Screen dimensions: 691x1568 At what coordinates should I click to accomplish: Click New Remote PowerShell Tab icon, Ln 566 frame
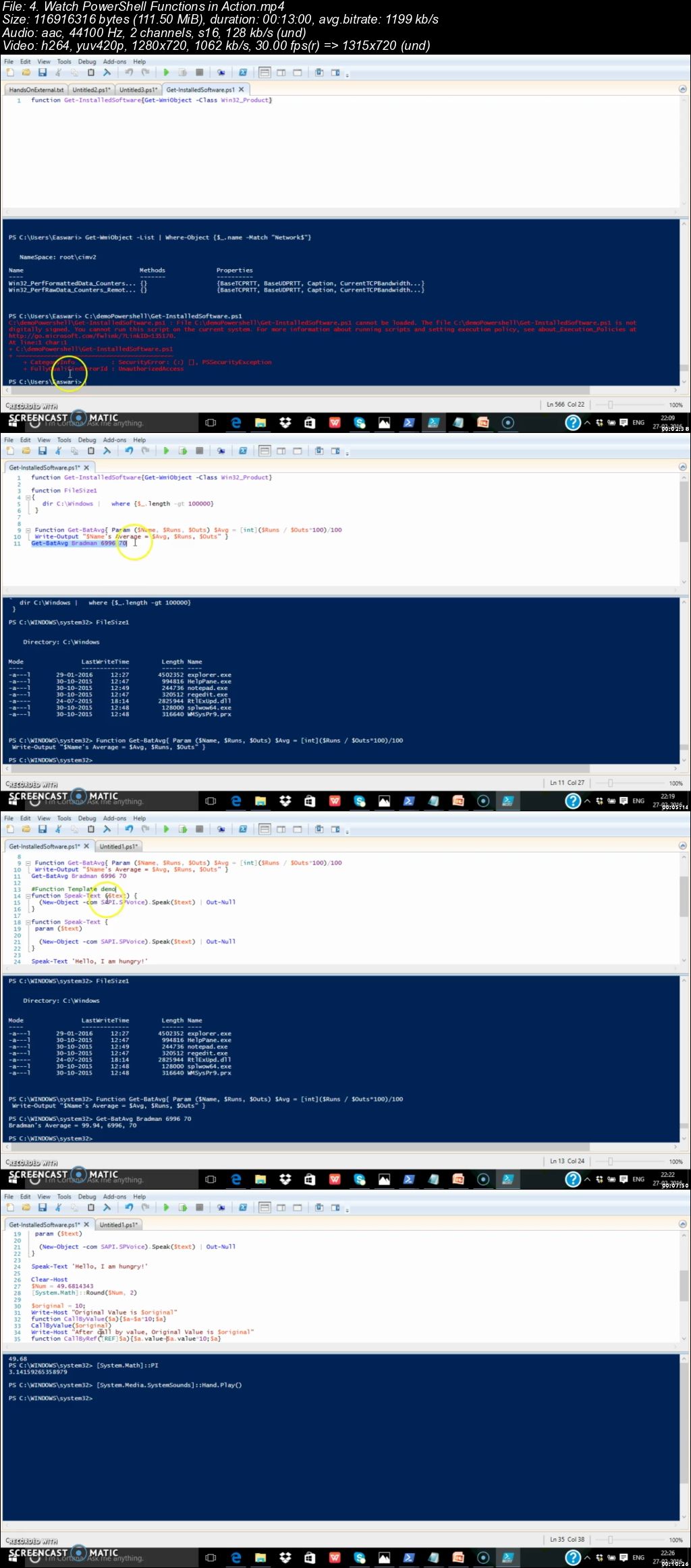click(x=221, y=72)
